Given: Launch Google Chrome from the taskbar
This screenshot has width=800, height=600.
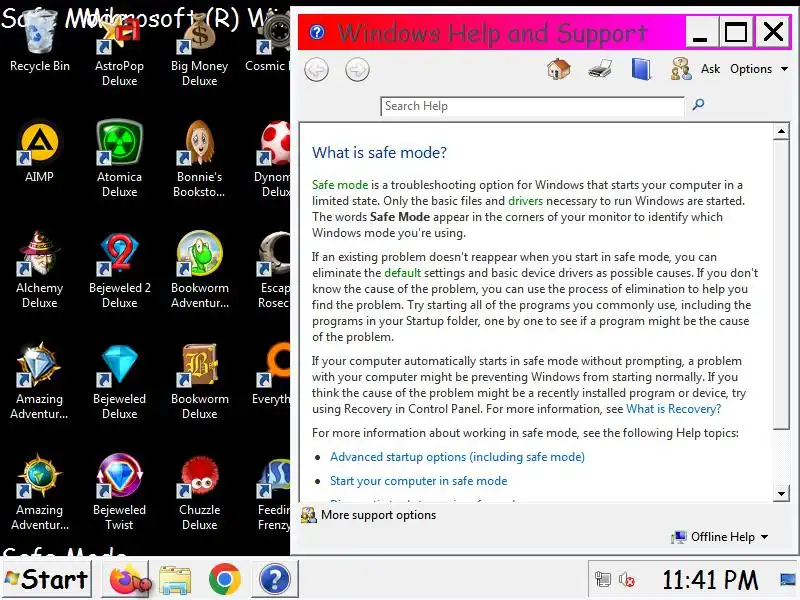Looking at the screenshot, I should pyautogui.click(x=224, y=580).
